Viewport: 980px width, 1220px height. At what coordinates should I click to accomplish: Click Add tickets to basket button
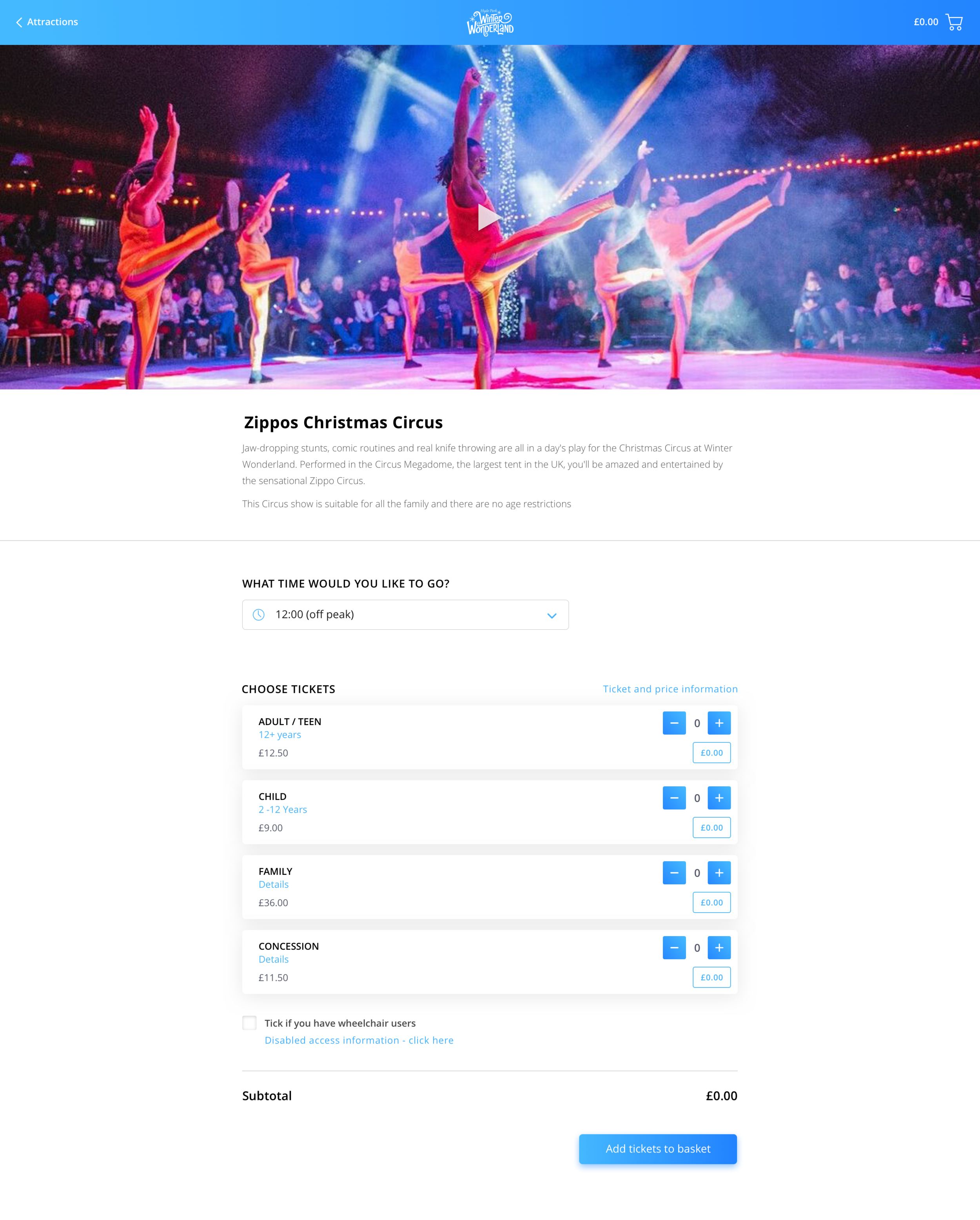658,1149
